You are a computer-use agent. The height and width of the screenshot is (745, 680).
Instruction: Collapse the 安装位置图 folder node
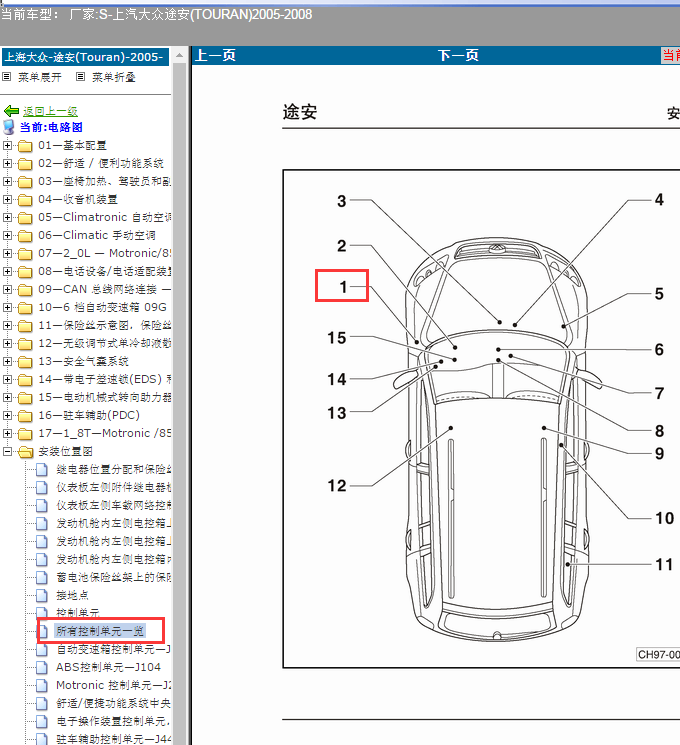(7, 452)
